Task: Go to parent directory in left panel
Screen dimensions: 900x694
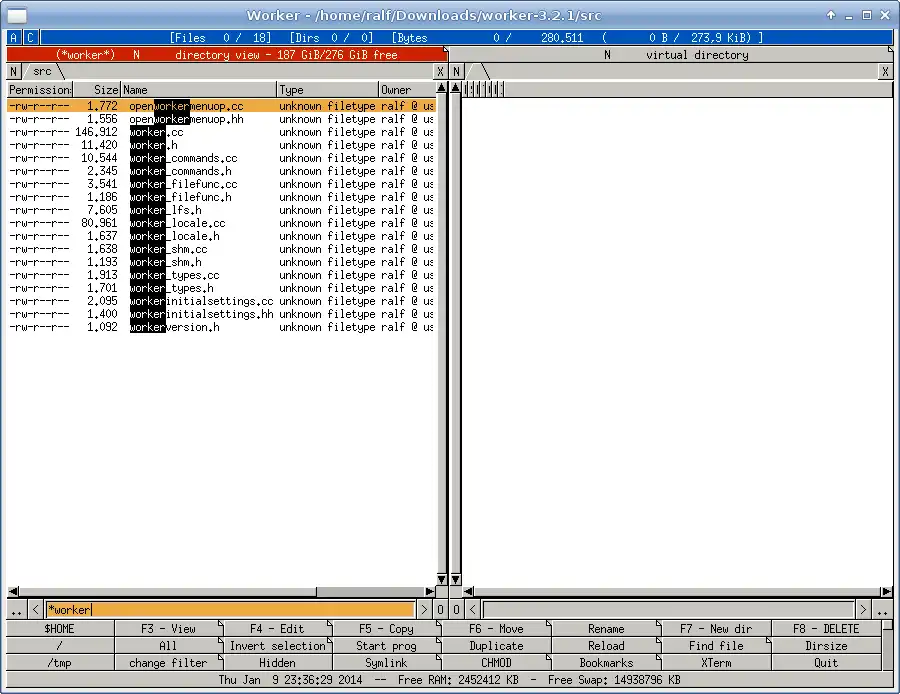Action: (16, 610)
